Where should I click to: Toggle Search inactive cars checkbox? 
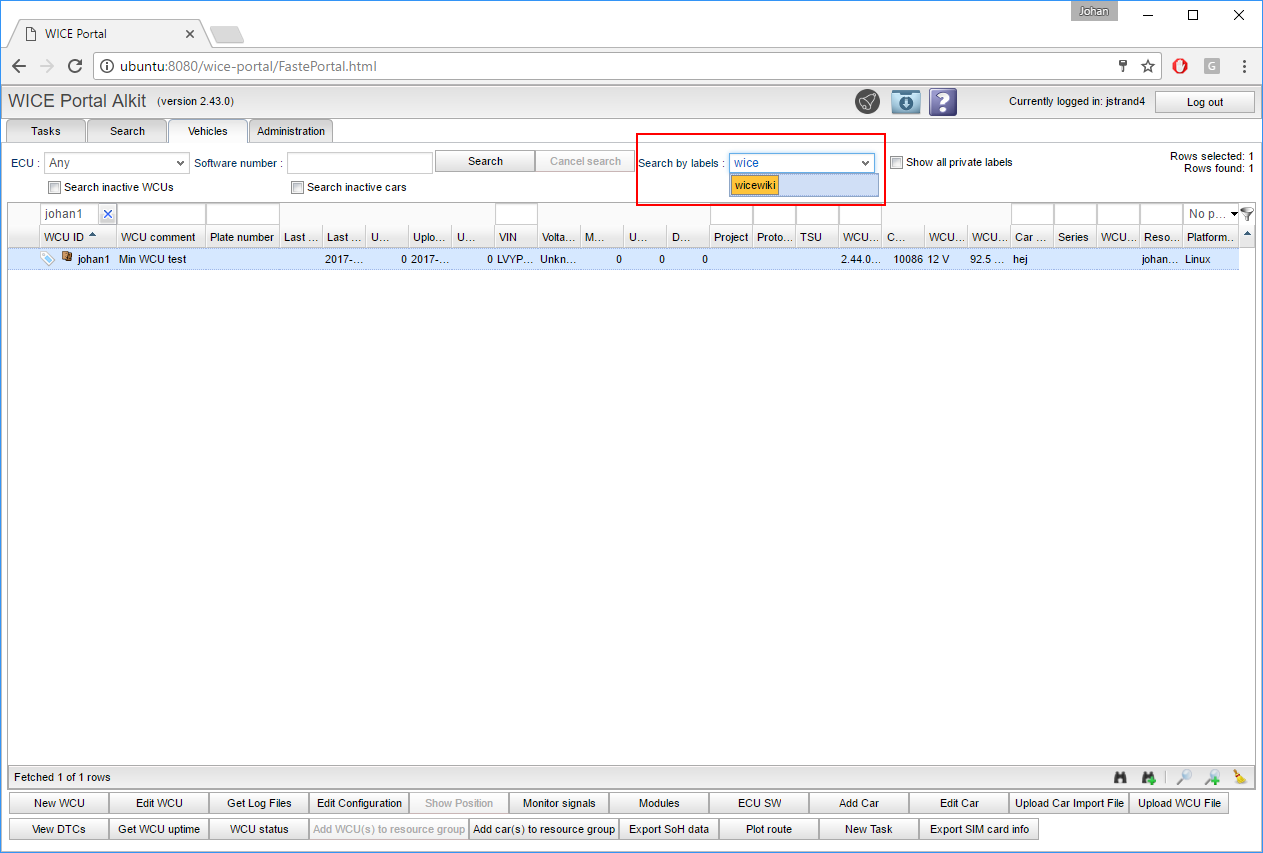coord(297,187)
